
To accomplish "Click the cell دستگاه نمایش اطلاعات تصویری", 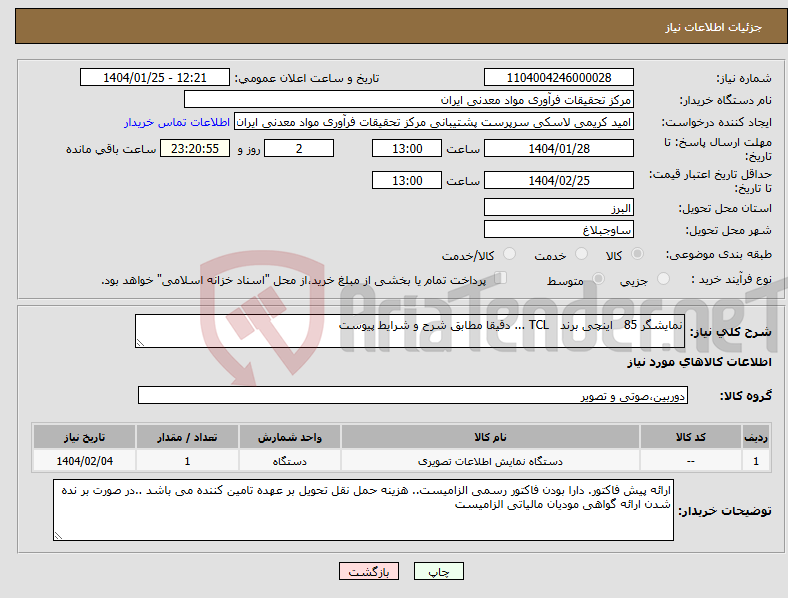I will coord(490,461).
